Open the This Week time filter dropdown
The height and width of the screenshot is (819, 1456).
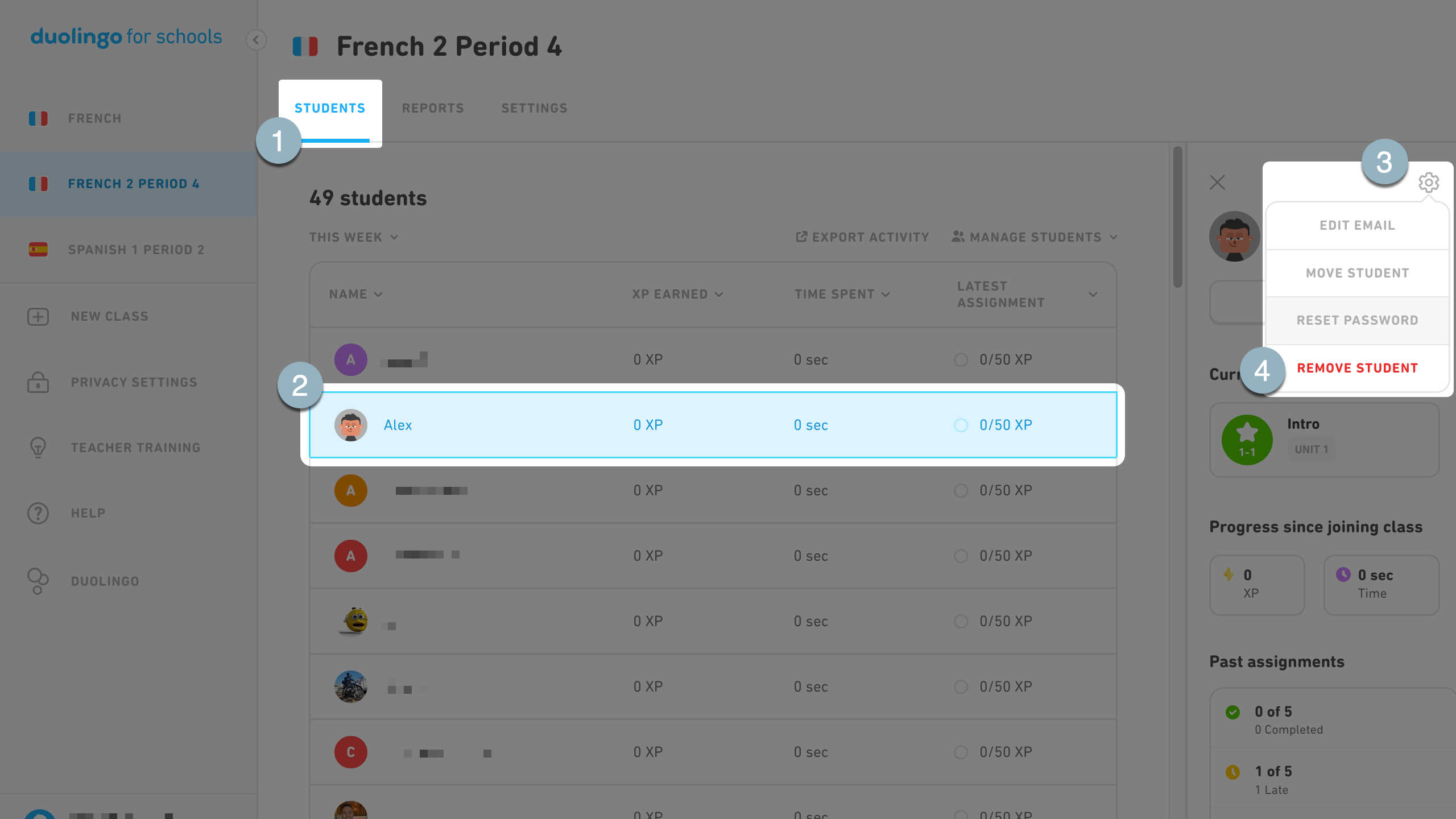click(x=353, y=237)
